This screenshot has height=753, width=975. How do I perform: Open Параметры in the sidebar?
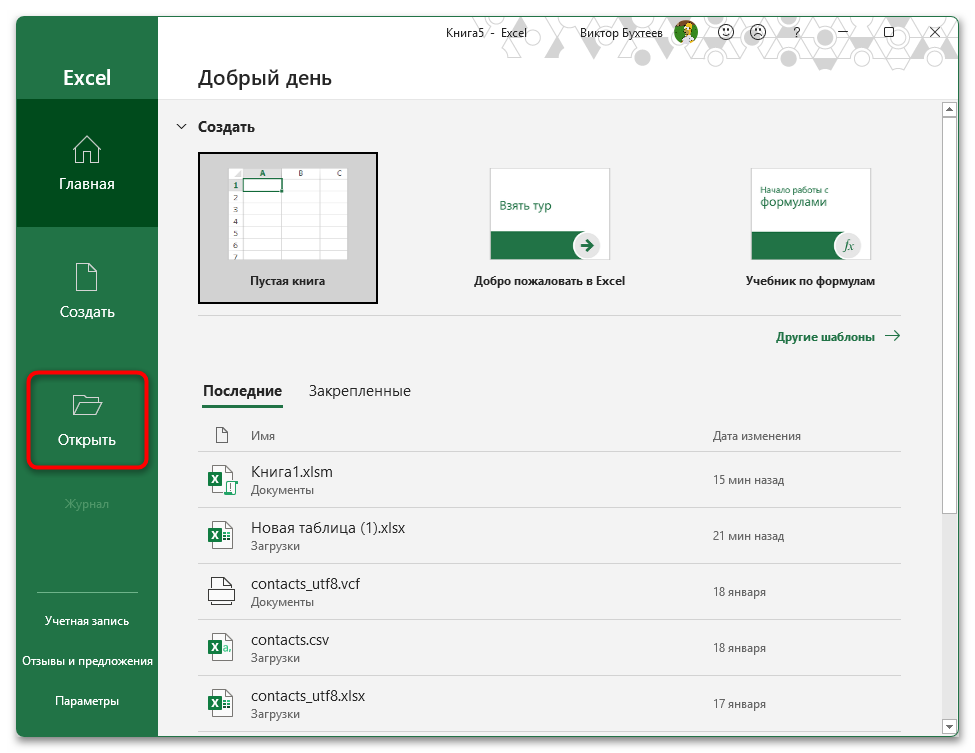(x=87, y=701)
